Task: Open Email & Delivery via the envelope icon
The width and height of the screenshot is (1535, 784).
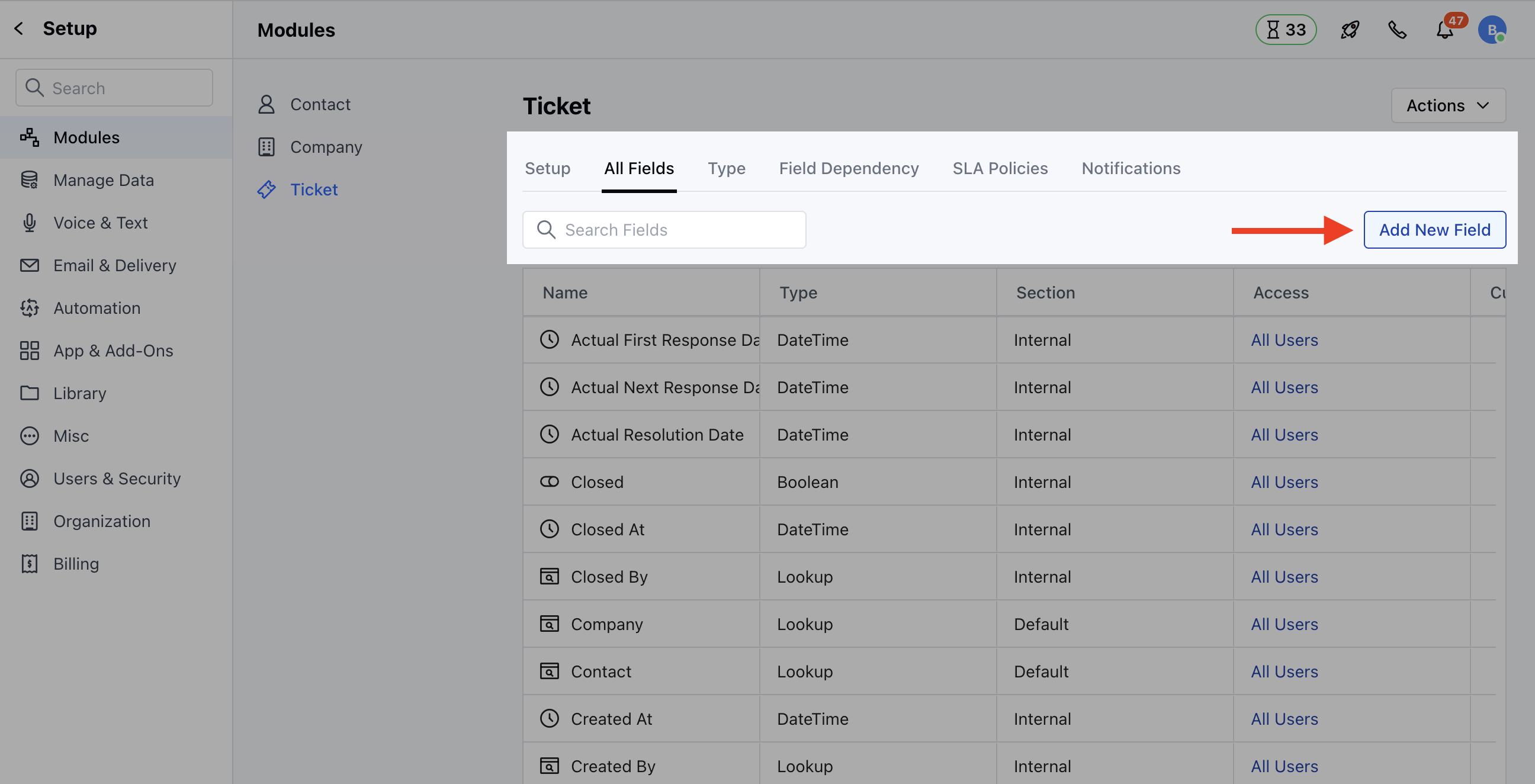Action: [x=29, y=265]
